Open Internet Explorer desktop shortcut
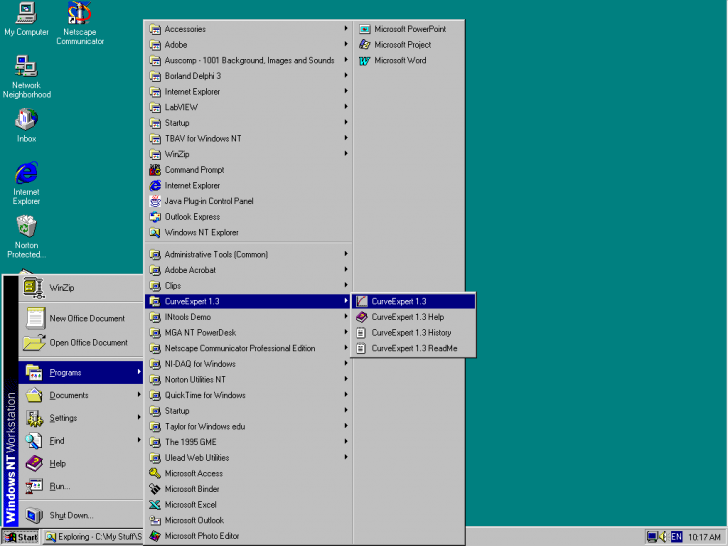This screenshot has width=728, height=546. 26,175
